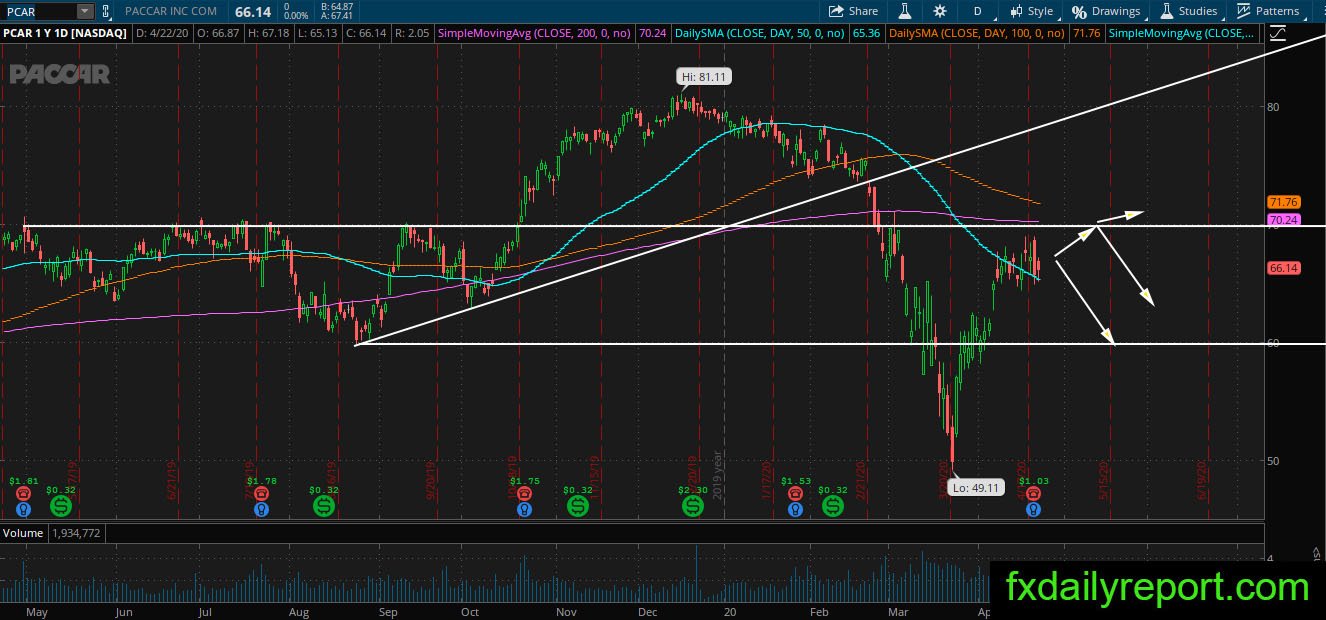Click the PACCAR INC COM company name
Viewport: 1326px width, 620px height.
coord(171,11)
